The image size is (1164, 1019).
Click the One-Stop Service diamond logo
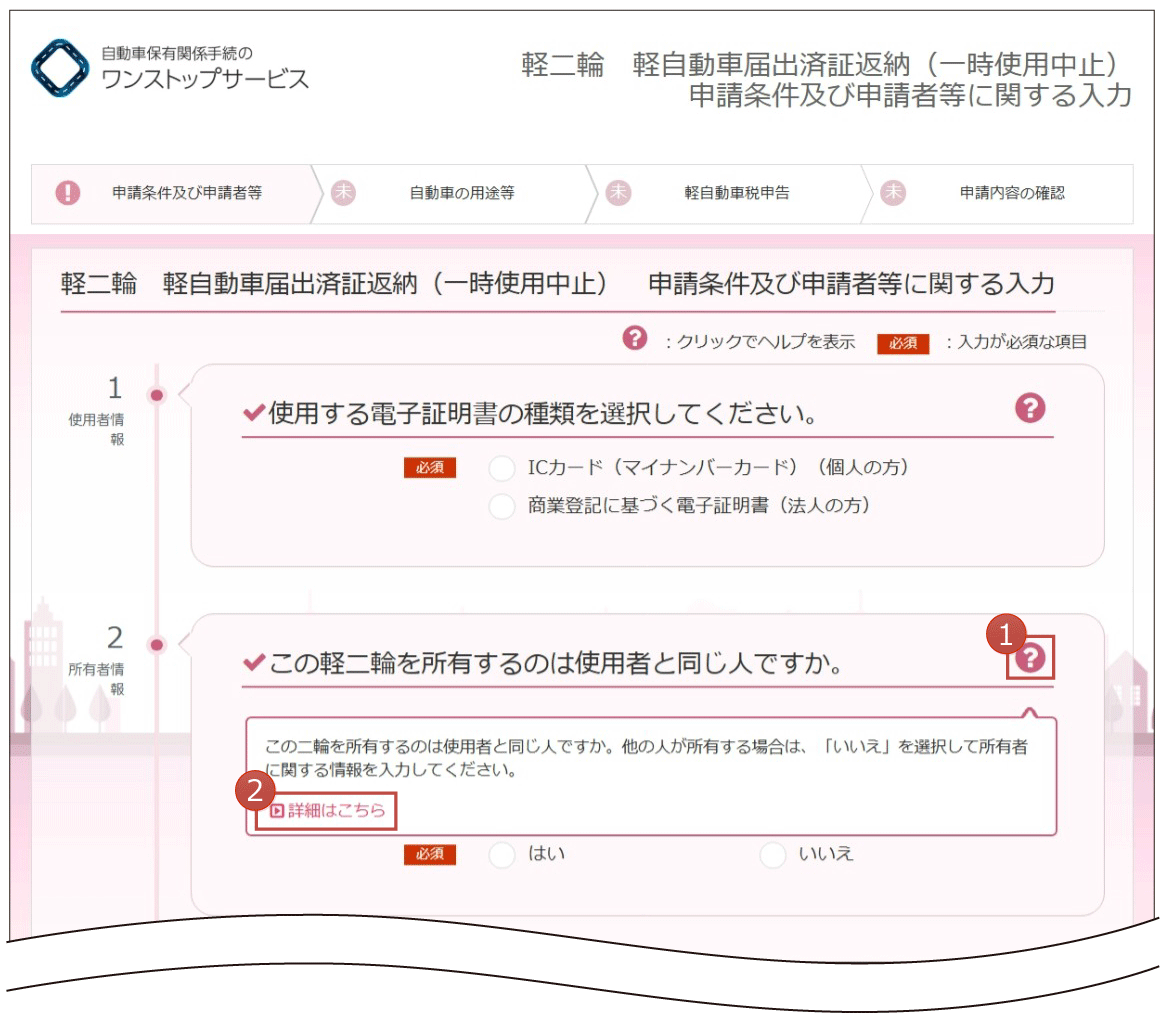coord(60,68)
